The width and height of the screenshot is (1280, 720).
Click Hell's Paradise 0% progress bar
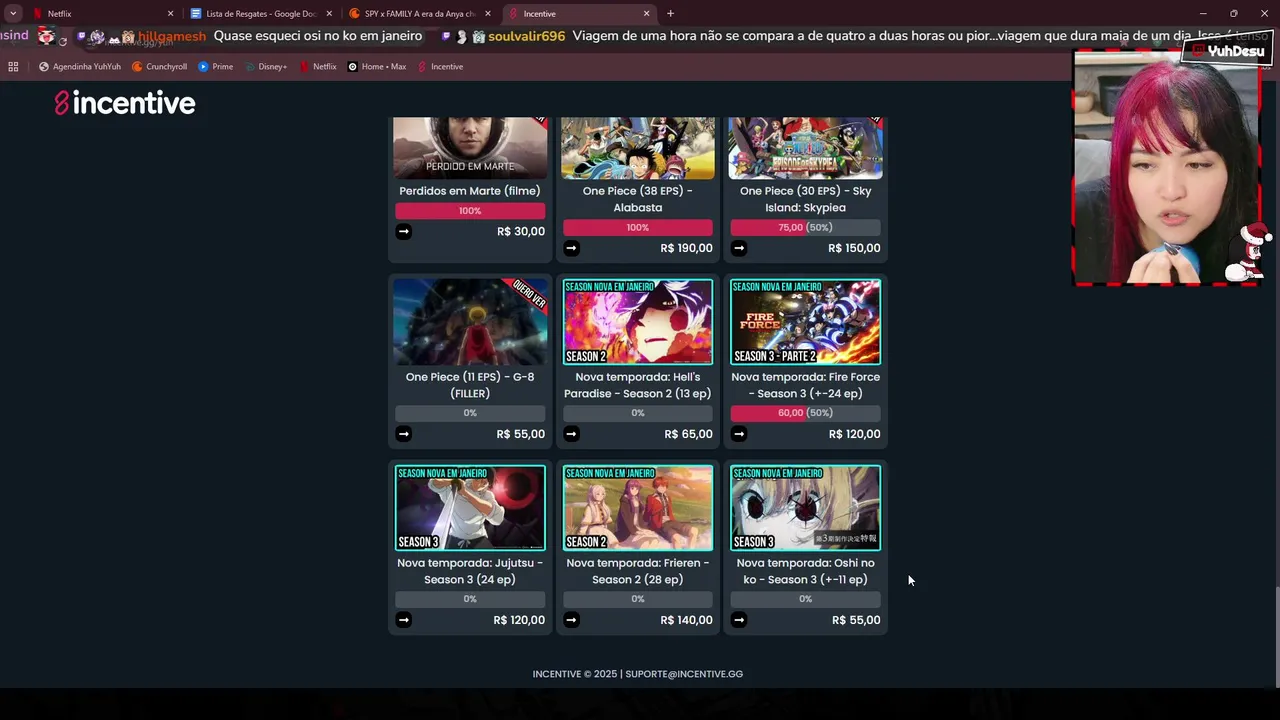638,413
